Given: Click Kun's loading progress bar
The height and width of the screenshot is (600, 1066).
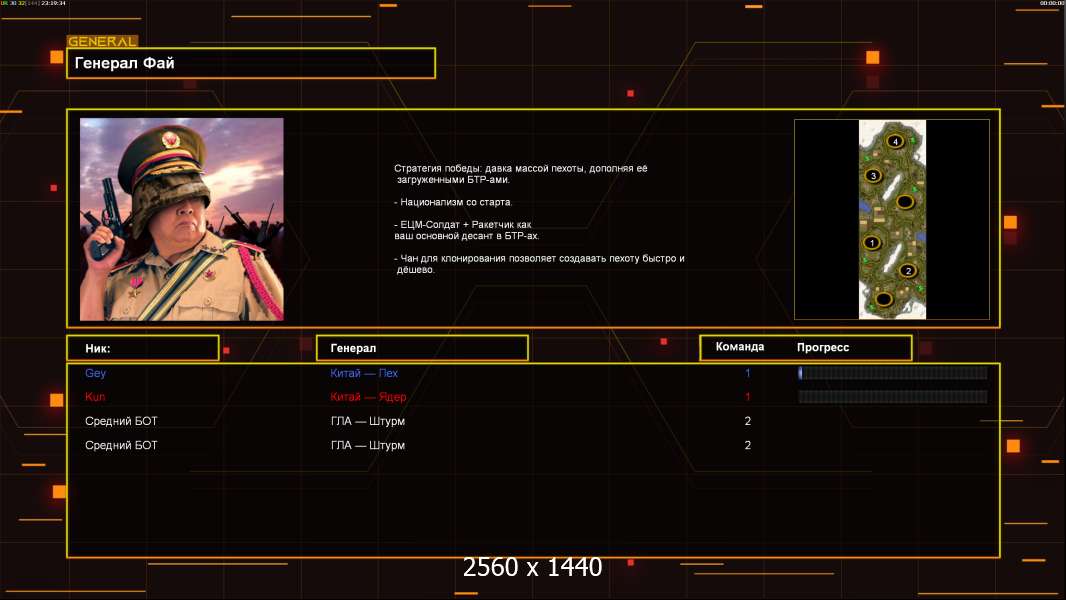Looking at the screenshot, I should [x=893, y=397].
